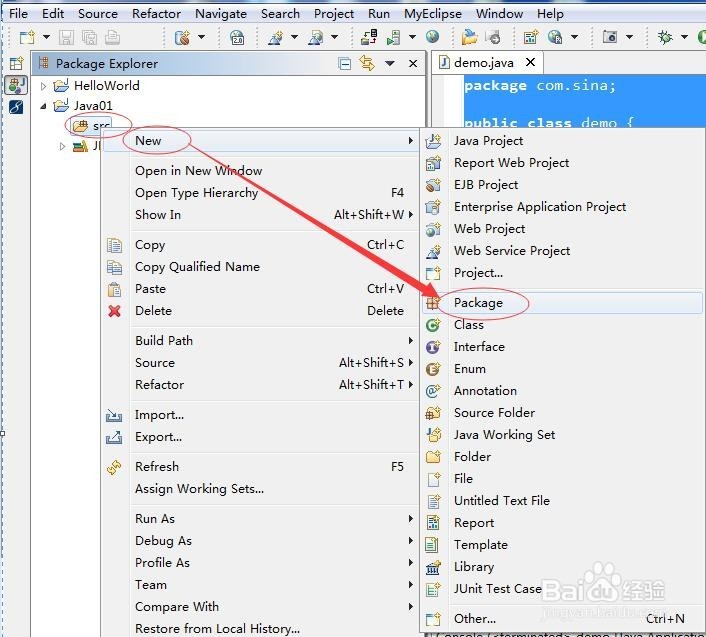Open the dropdown next to New toolbar icon
706x637 pixels.
pyautogui.click(x=46, y=37)
